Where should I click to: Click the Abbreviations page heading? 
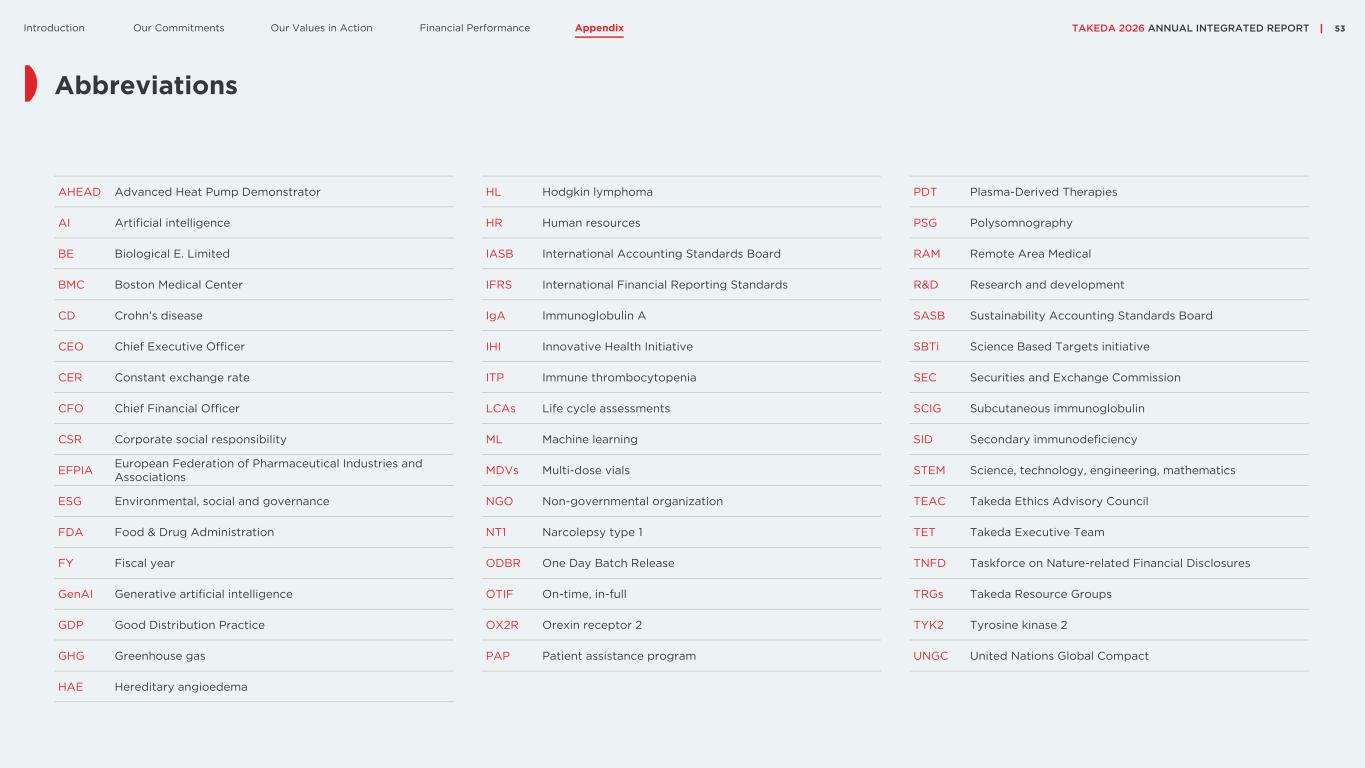point(146,86)
